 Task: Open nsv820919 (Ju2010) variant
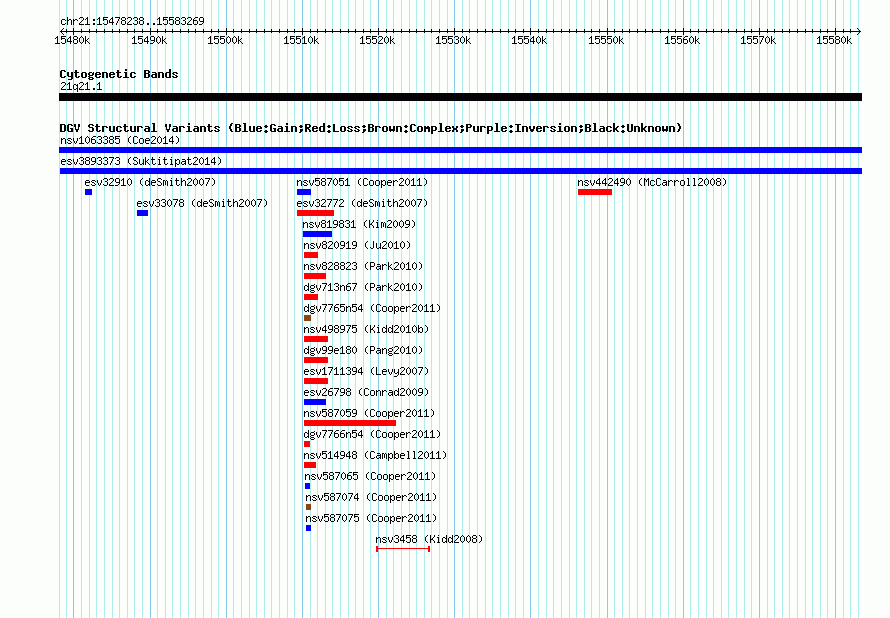point(357,245)
